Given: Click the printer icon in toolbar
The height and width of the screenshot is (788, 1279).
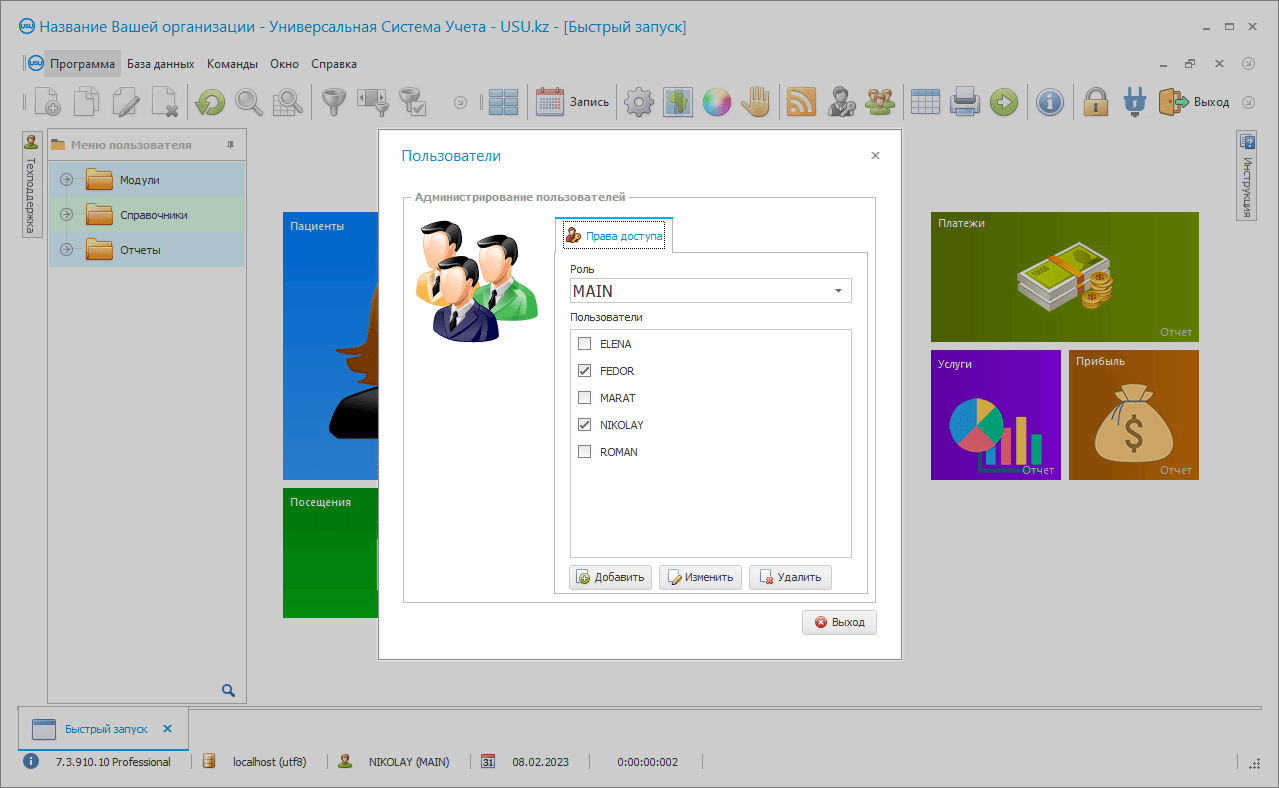Looking at the screenshot, I should pos(964,102).
